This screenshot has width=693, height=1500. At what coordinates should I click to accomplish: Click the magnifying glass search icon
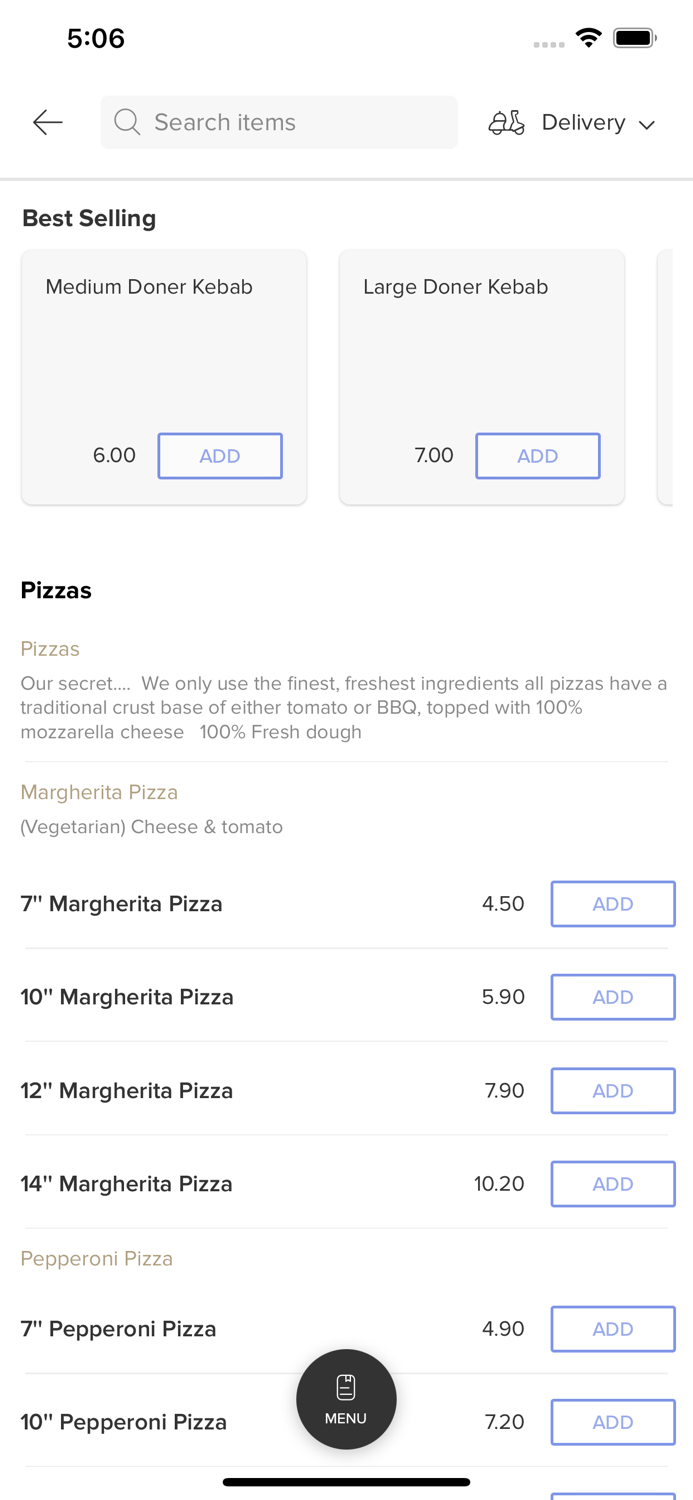(x=126, y=122)
